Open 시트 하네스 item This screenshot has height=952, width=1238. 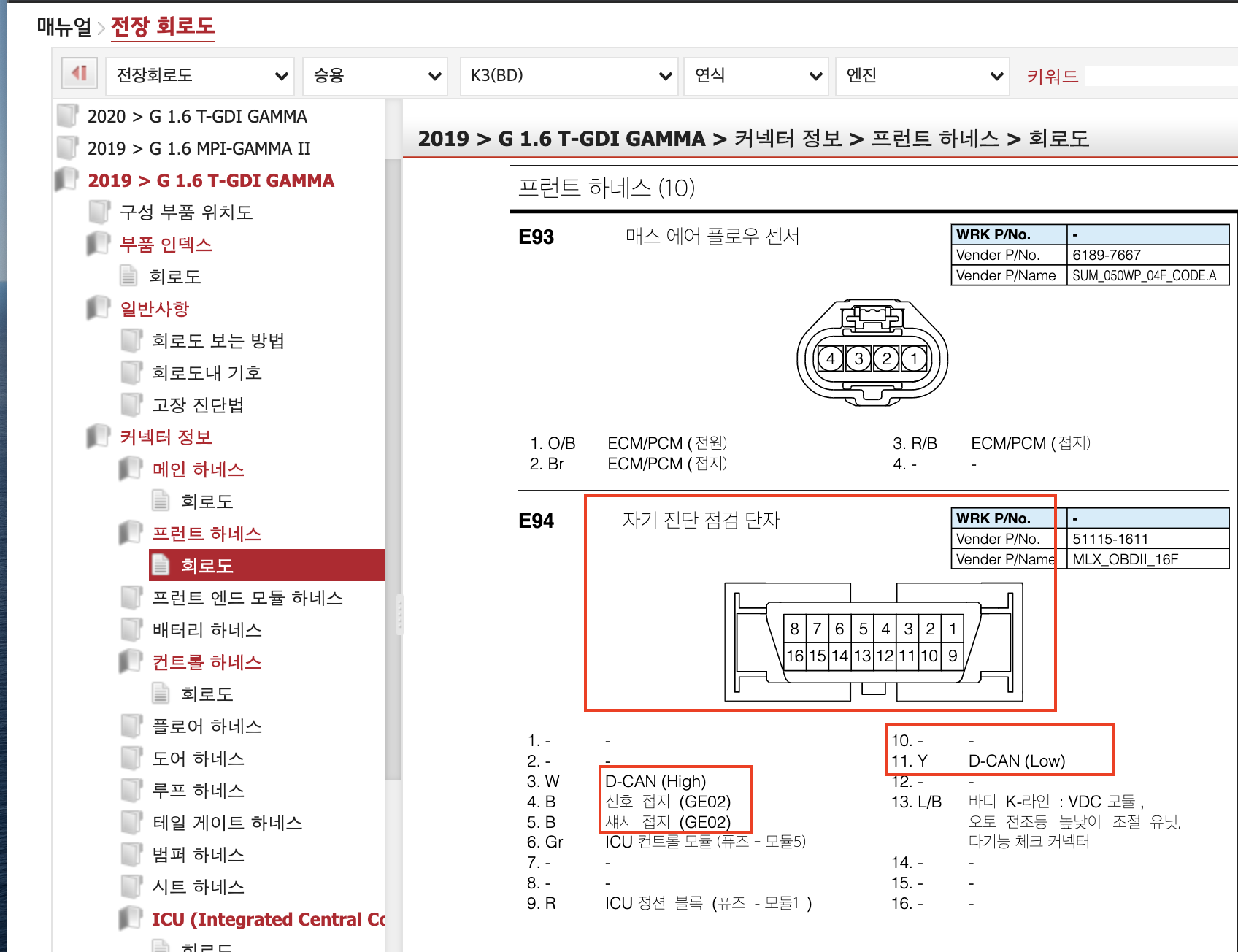pyautogui.click(x=198, y=887)
